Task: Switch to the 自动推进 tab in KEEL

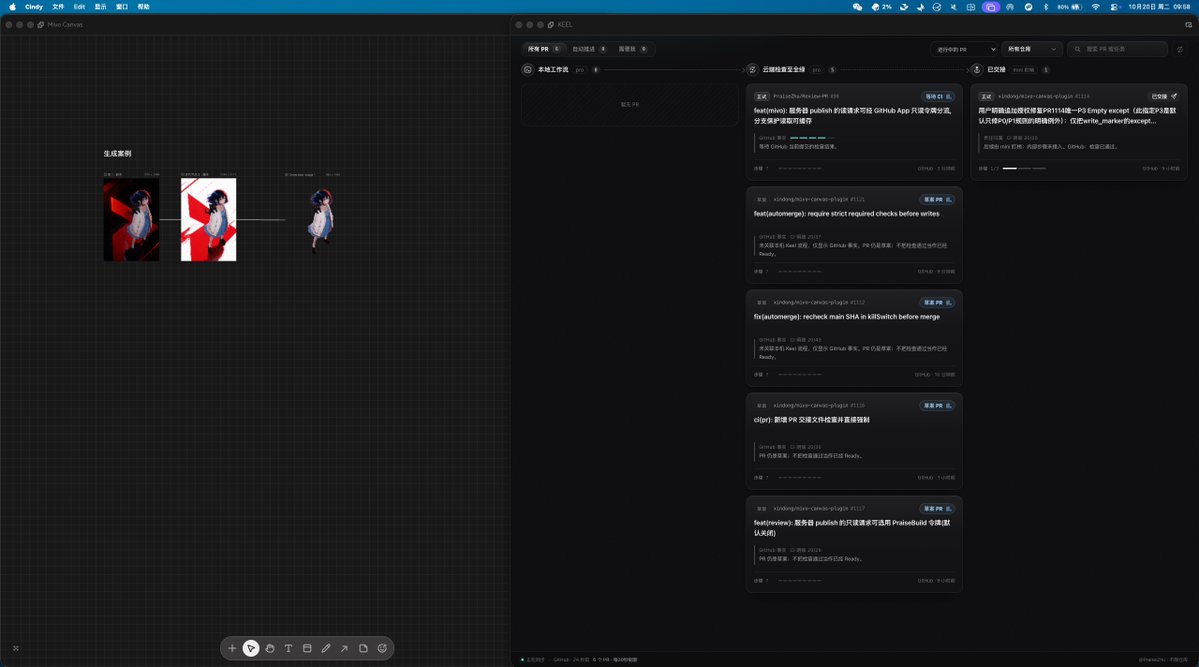Action: coord(589,49)
